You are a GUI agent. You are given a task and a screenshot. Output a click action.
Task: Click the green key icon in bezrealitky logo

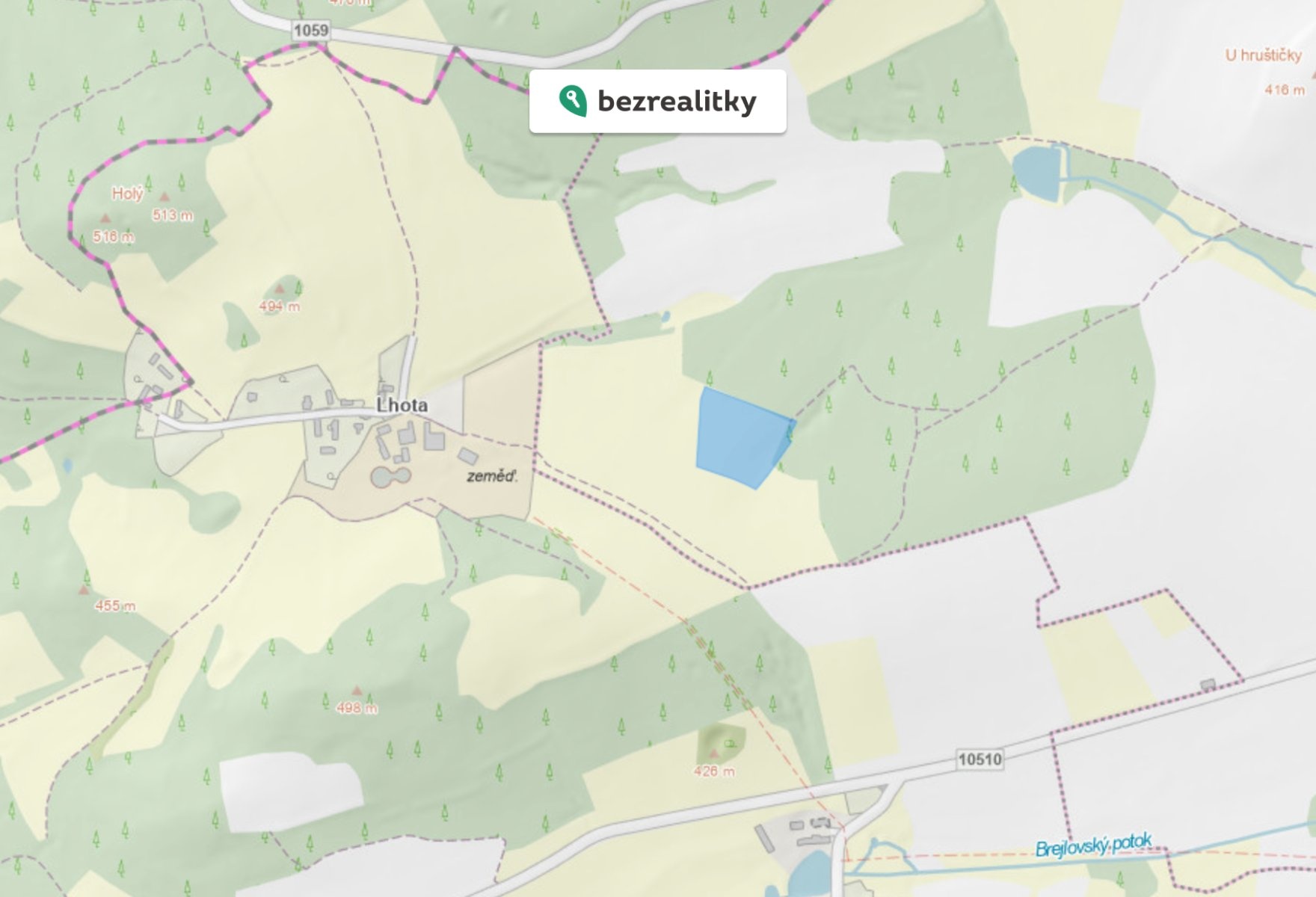573,101
